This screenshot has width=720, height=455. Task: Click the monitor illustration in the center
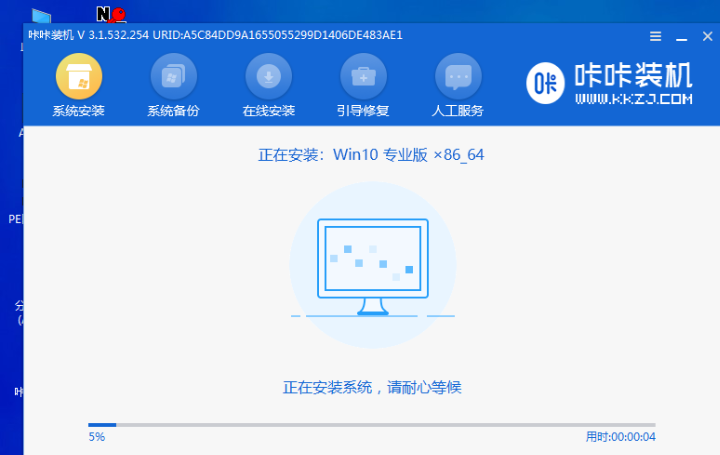click(x=372, y=264)
